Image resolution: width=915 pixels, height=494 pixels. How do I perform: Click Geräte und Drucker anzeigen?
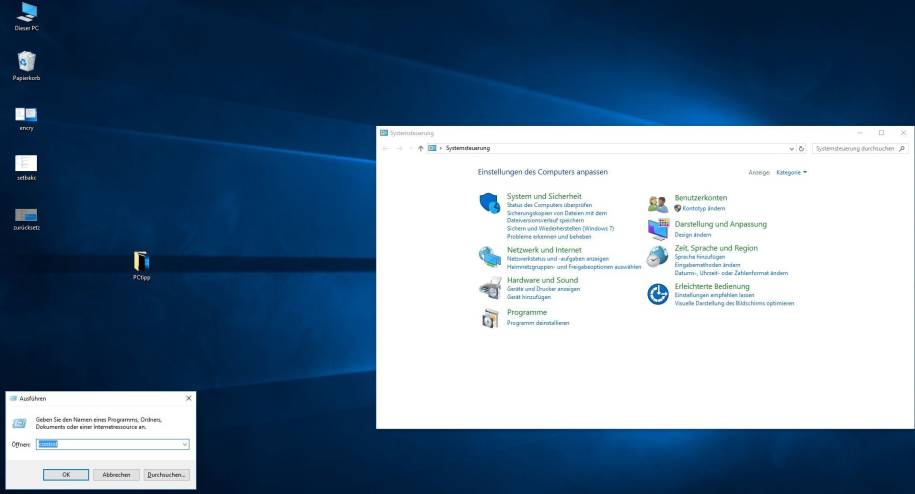tap(543, 289)
